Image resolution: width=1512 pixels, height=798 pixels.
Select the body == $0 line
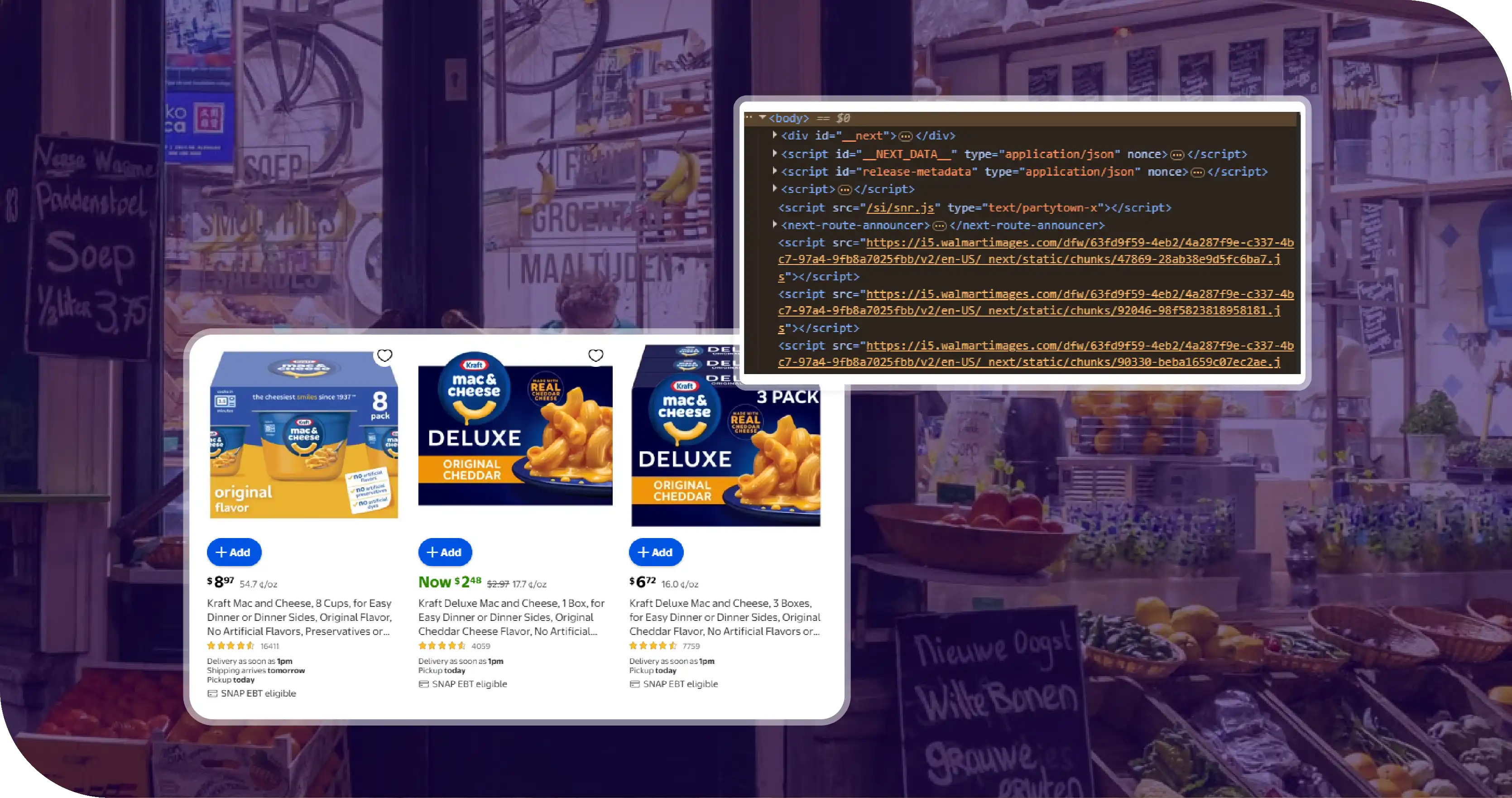[x=1021, y=118]
